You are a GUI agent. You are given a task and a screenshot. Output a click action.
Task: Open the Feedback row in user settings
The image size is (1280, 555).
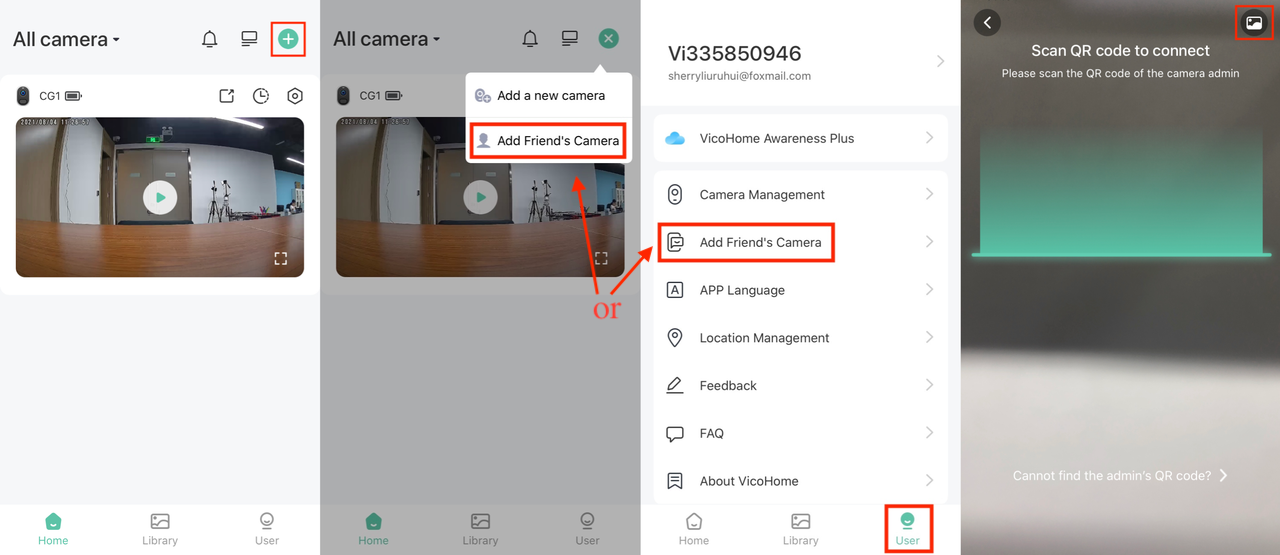801,385
